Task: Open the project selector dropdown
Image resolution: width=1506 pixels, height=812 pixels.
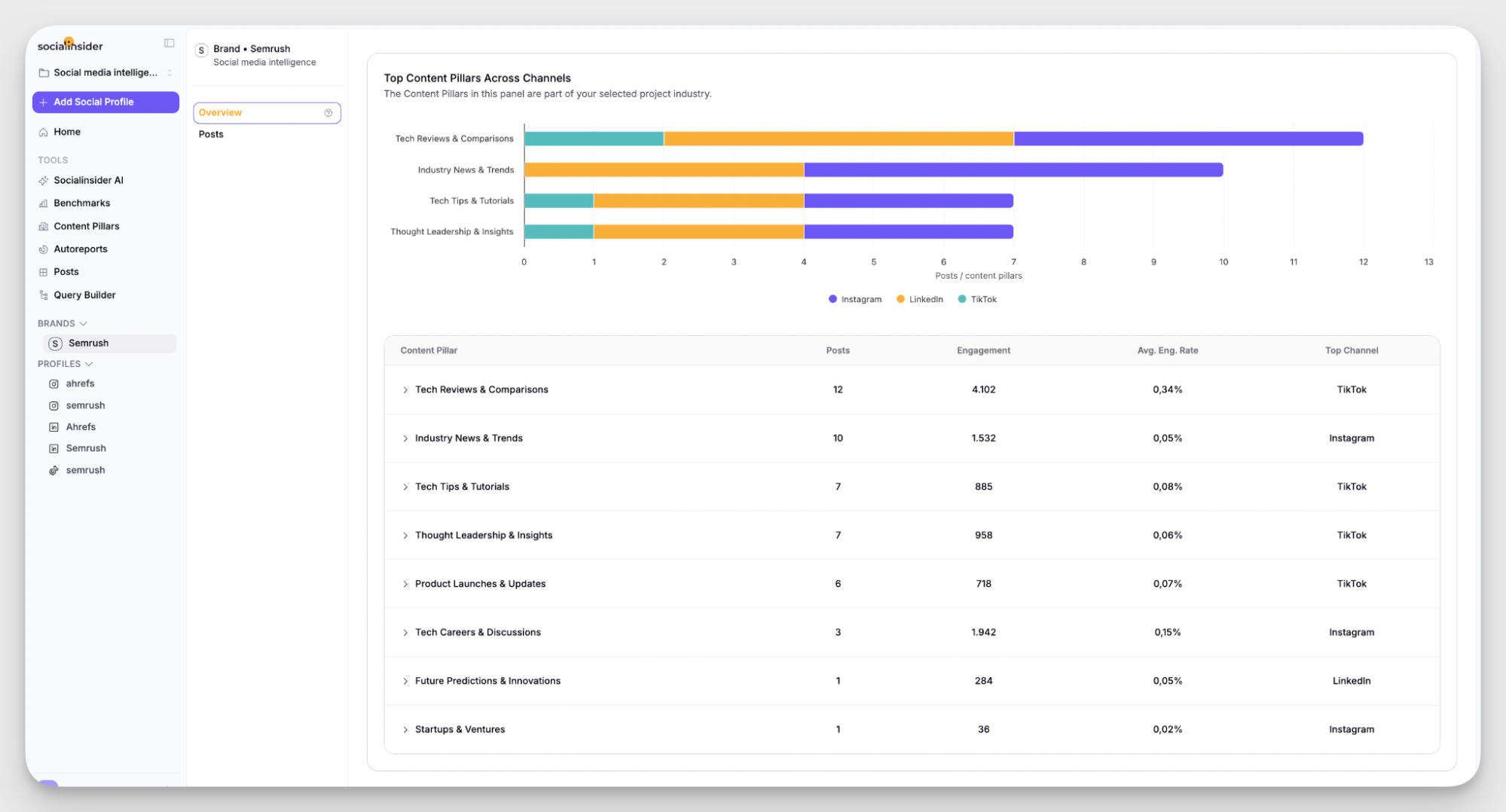Action: click(x=105, y=73)
